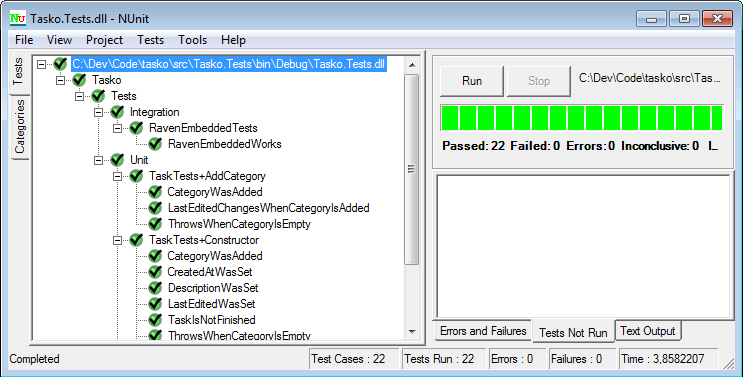Screen dimensions: 743x377
Task: Click the check icon beside TaskIsNotFinished
Action: coord(155,320)
